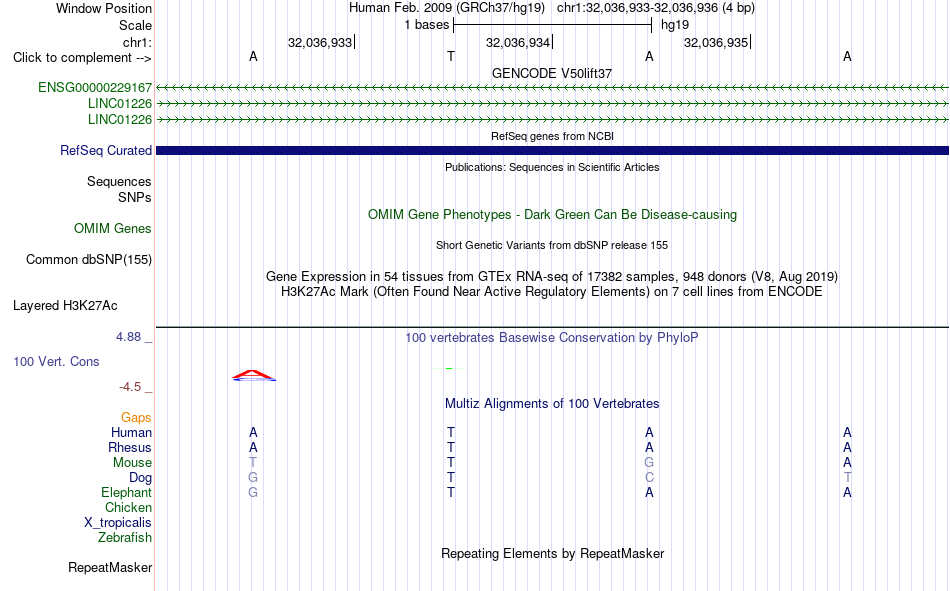
Task: Open Common dbSNP(155) track label
Action: pyautogui.click(x=88, y=259)
